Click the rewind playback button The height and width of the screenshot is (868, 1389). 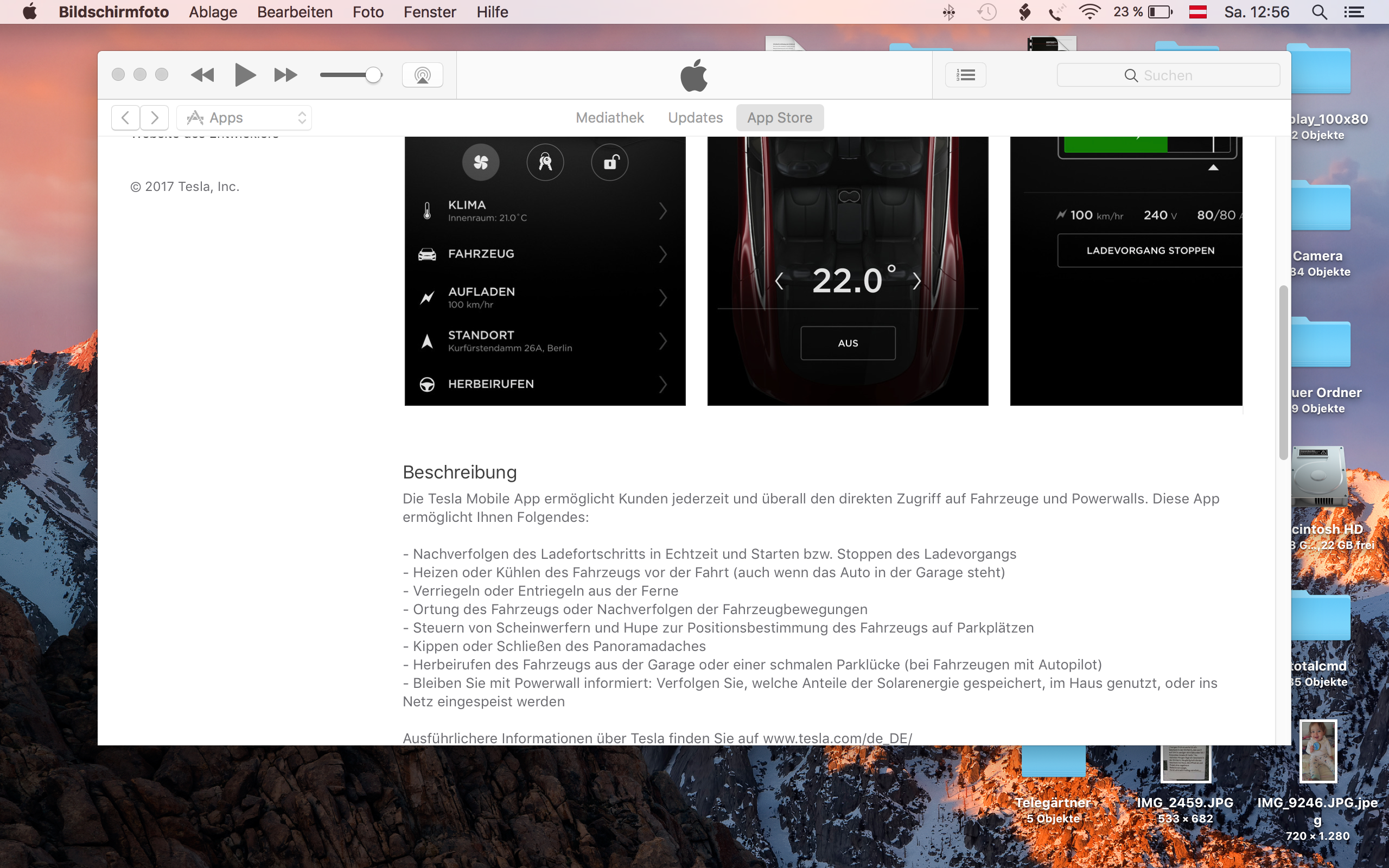(202, 75)
